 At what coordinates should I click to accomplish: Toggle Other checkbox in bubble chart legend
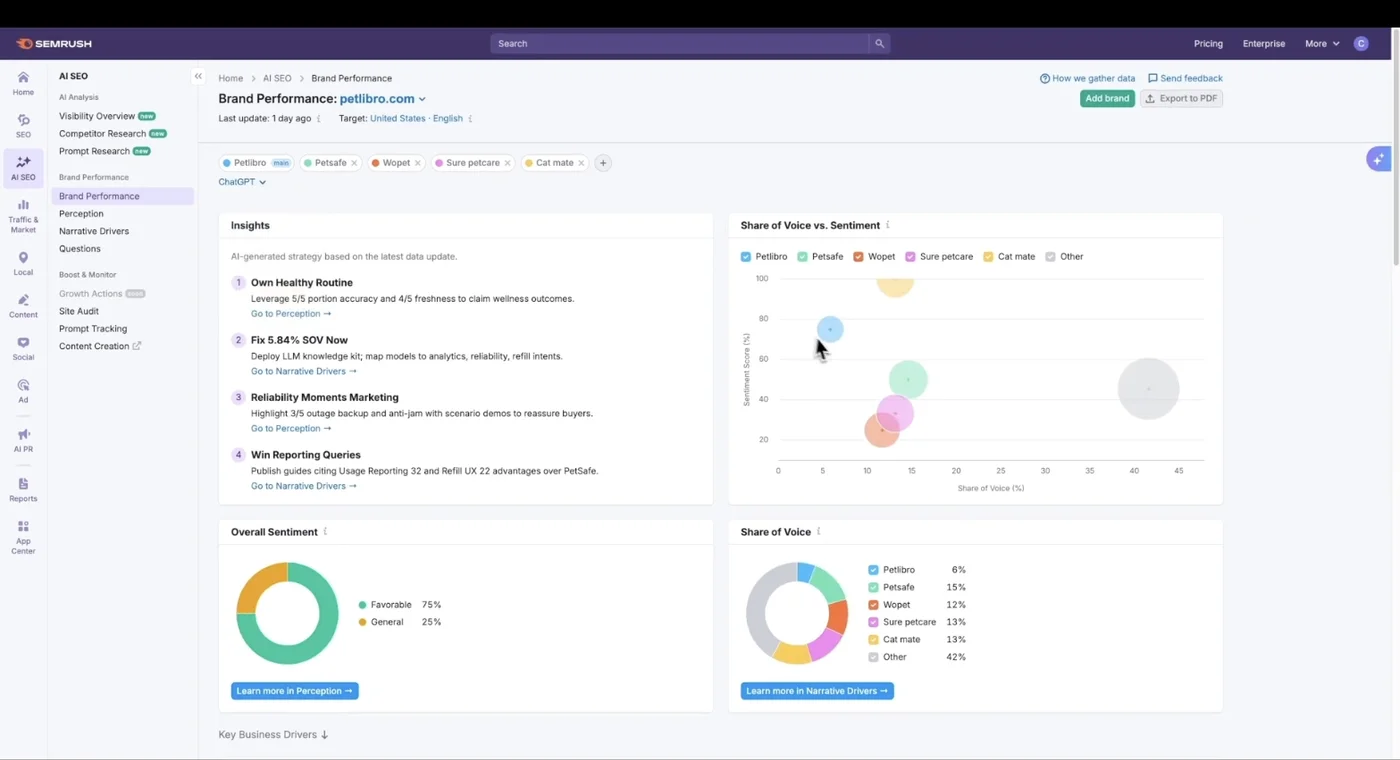(1050, 257)
